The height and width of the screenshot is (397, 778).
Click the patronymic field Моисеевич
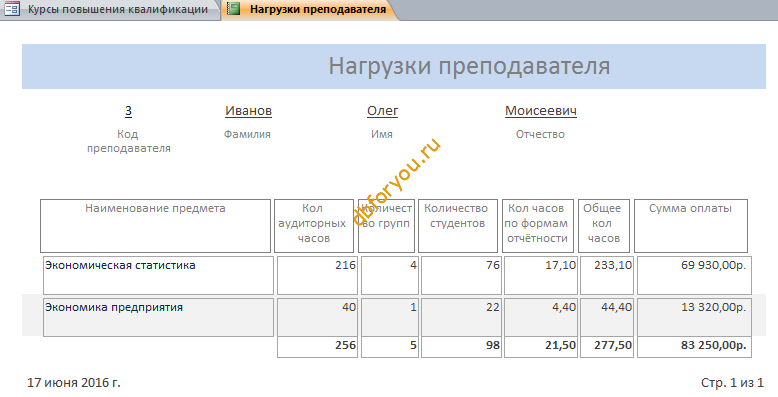(x=541, y=111)
